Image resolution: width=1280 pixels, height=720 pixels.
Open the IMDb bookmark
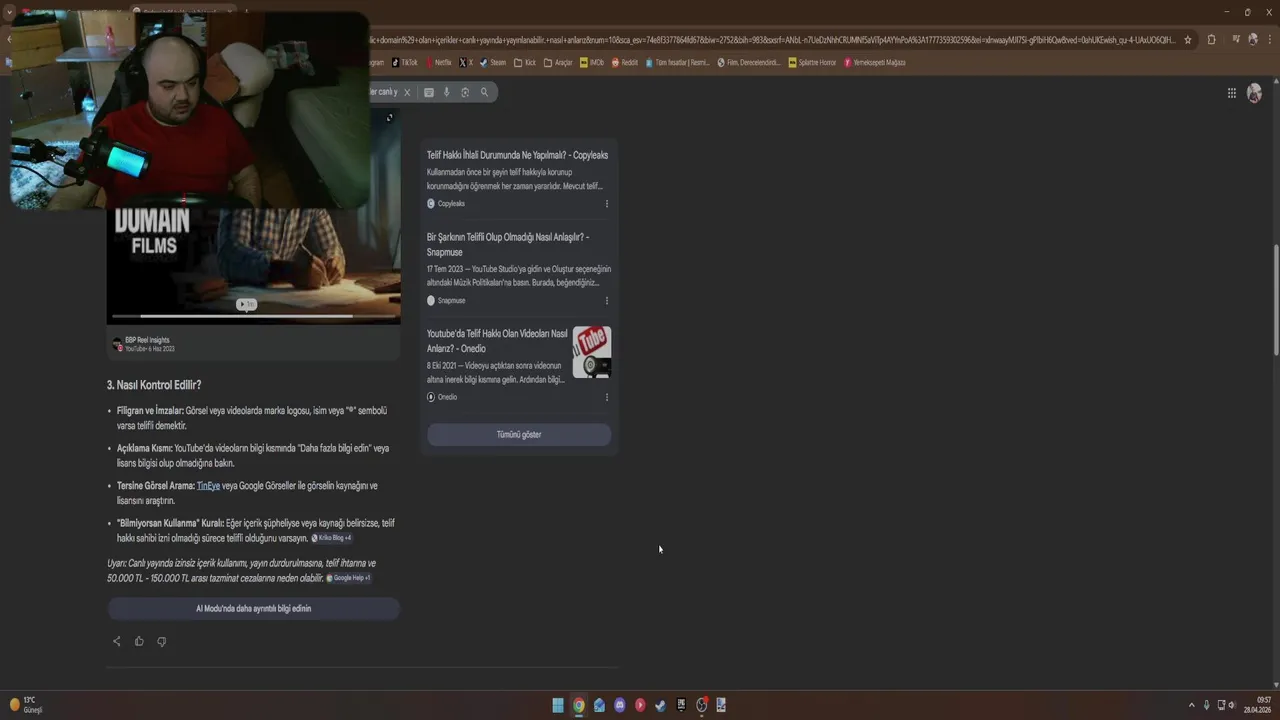tap(592, 62)
